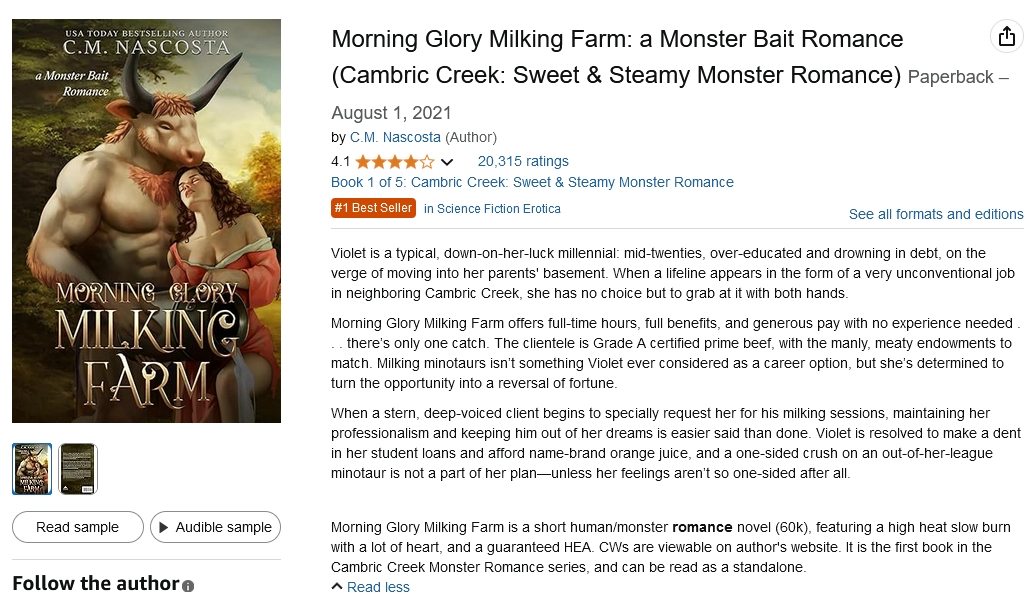Click the orange star rating icons
The image size is (1033, 603).
coord(395,162)
